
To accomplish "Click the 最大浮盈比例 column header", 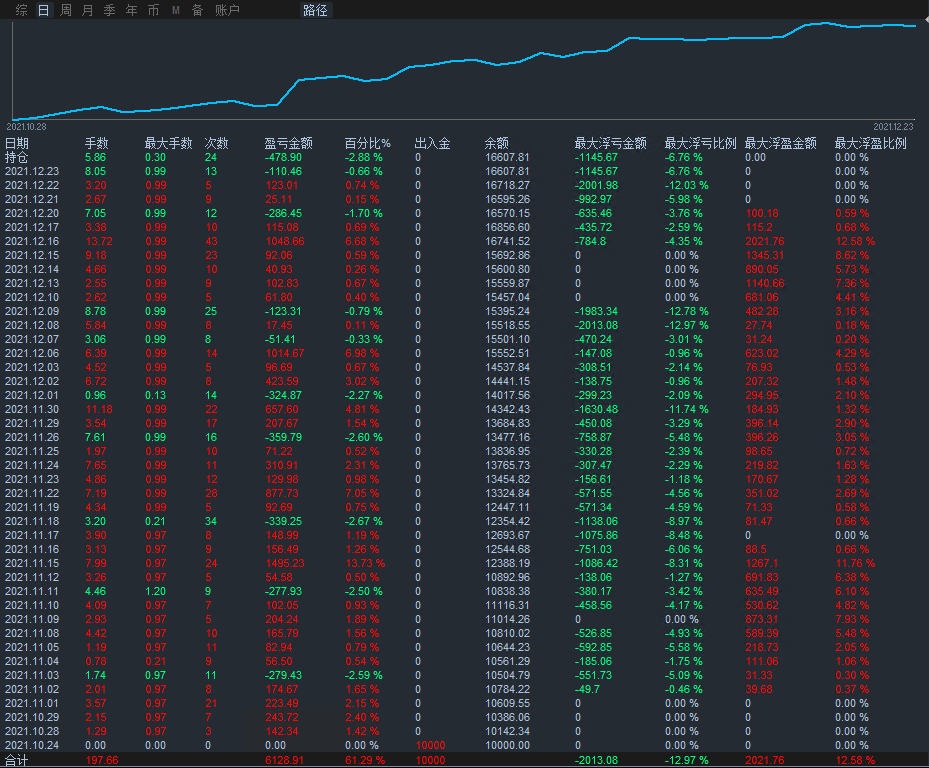I will click(870, 143).
